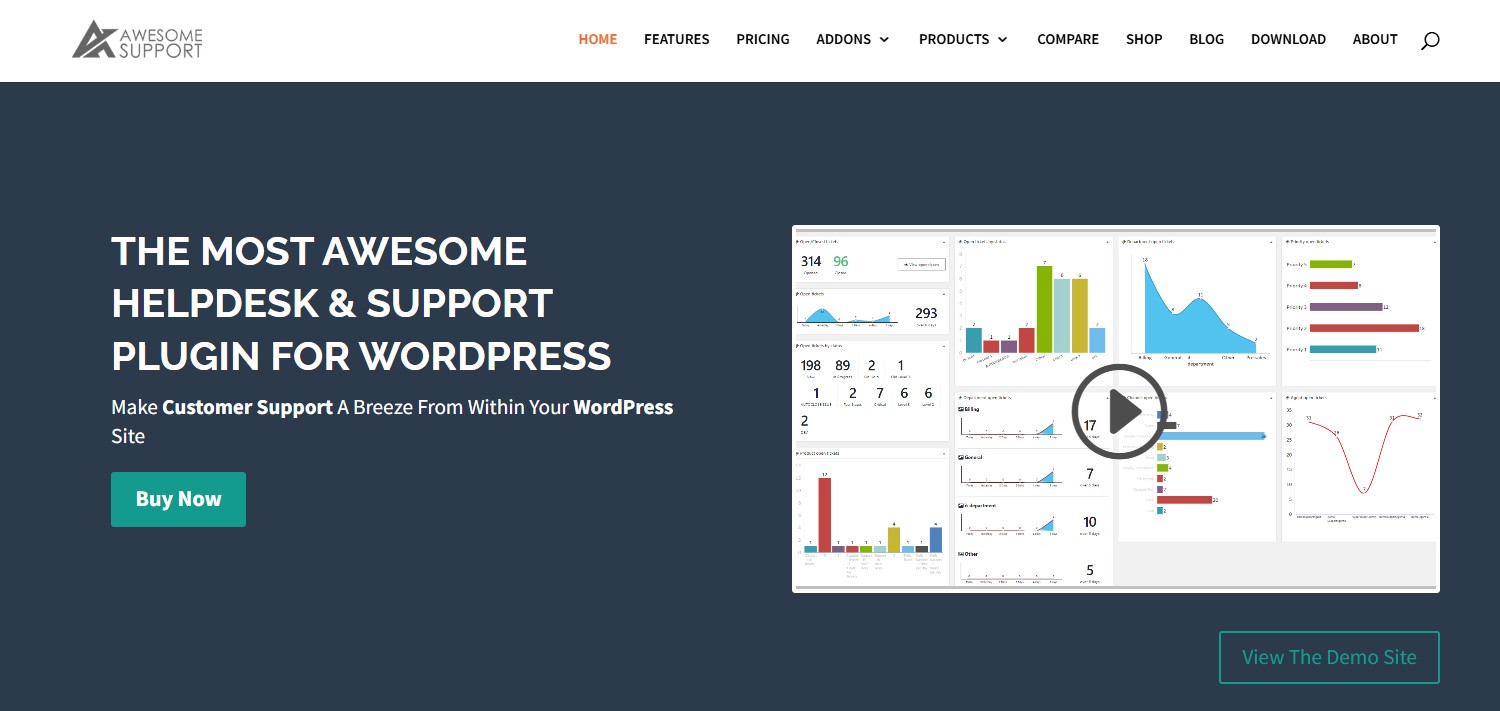The width and height of the screenshot is (1500, 711).
Task: Open the Blog link
Action: 1207,39
